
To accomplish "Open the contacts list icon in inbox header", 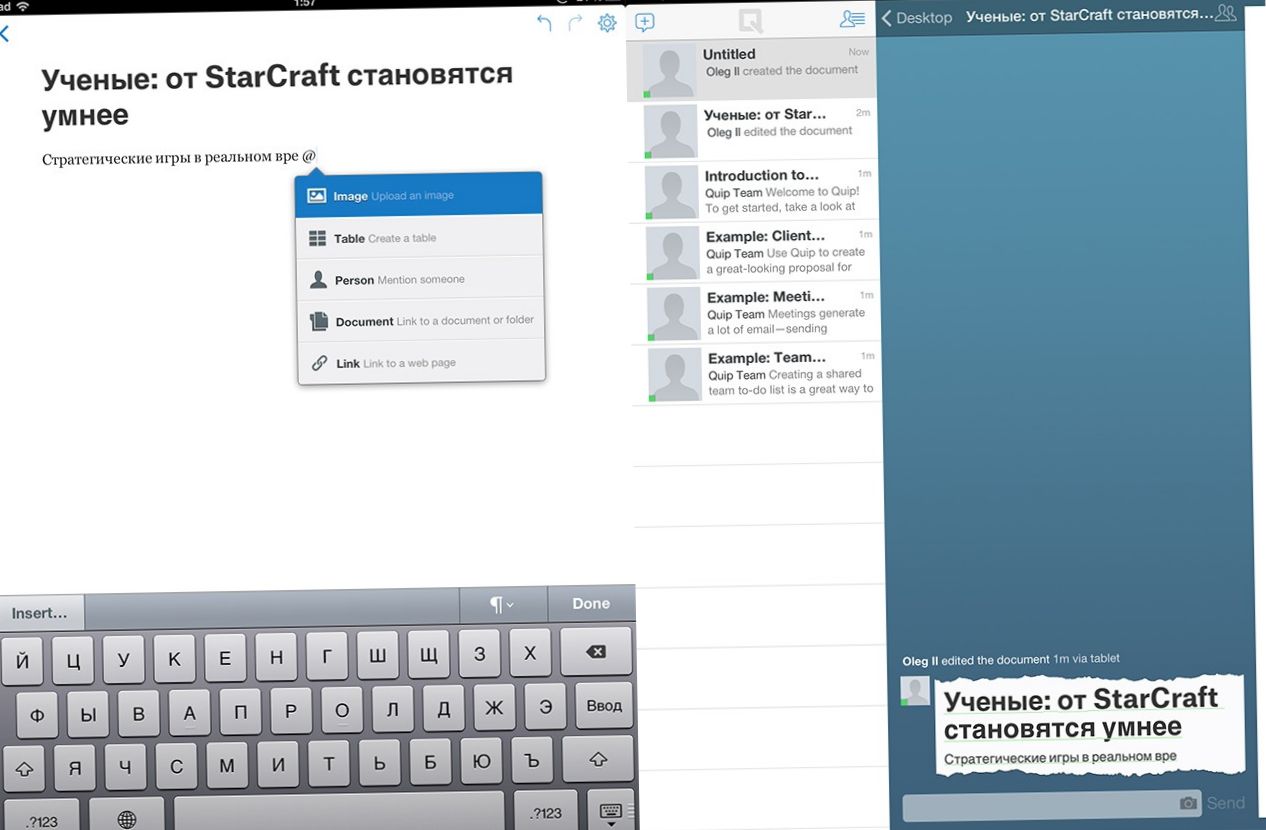I will [852, 18].
